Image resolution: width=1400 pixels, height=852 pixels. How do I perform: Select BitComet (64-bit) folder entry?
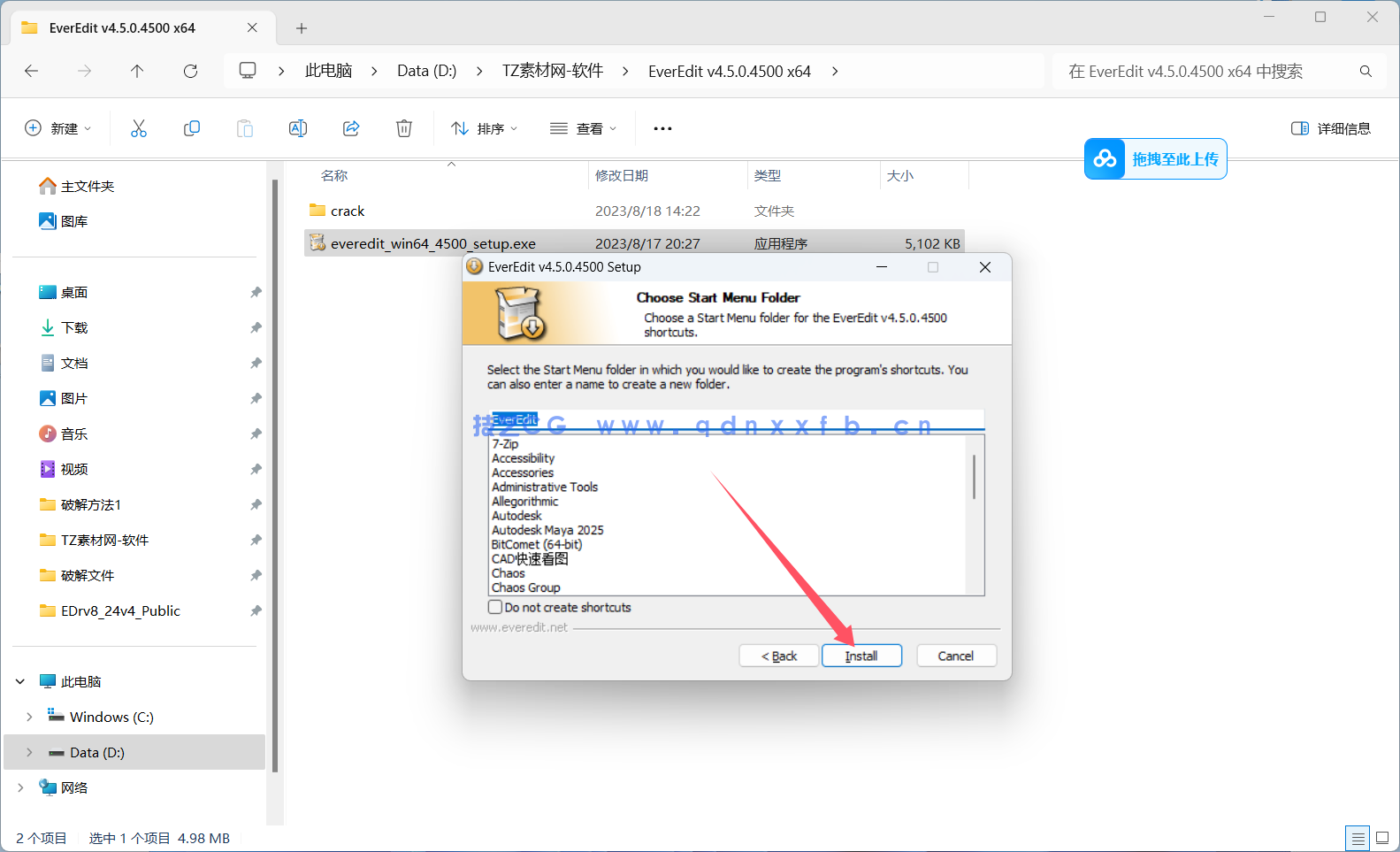(537, 544)
